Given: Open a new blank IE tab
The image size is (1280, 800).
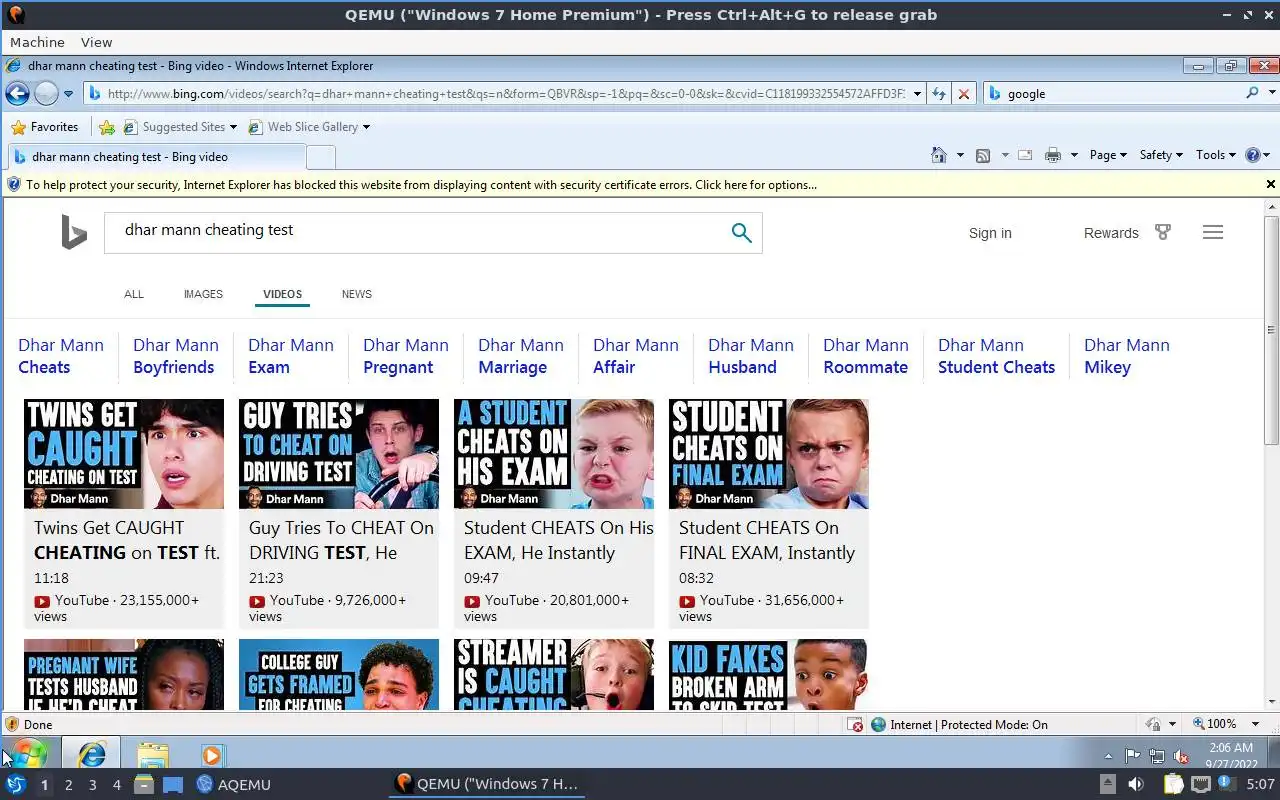Looking at the screenshot, I should [320, 157].
